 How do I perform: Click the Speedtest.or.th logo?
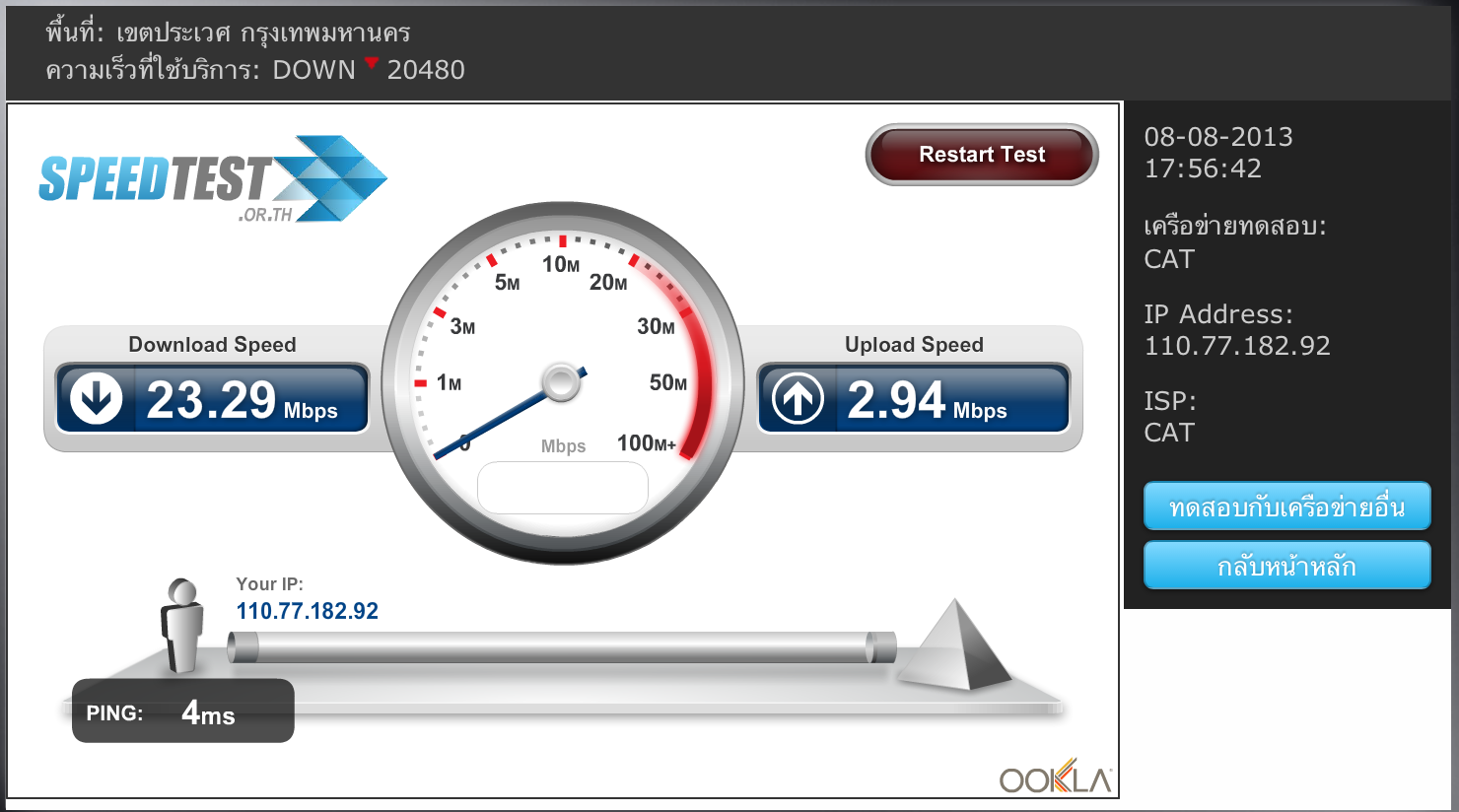(x=213, y=179)
